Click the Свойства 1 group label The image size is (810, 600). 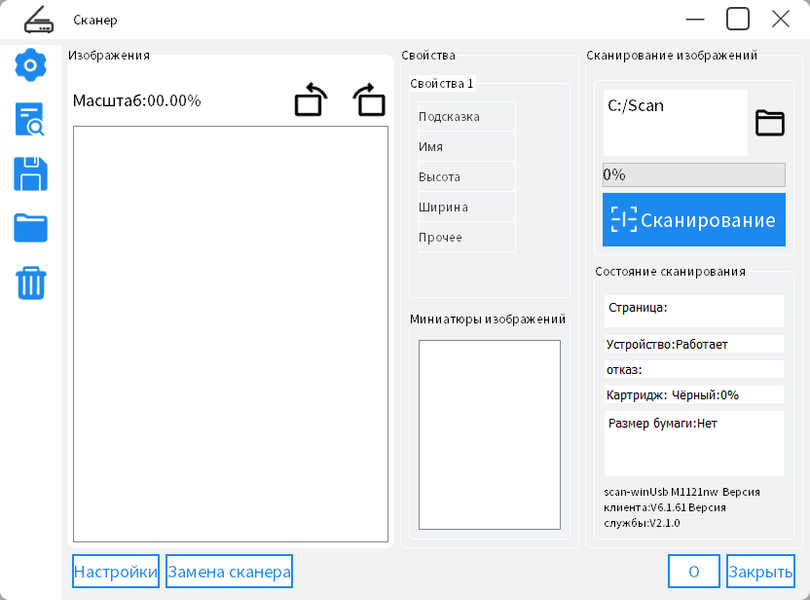(x=442, y=84)
